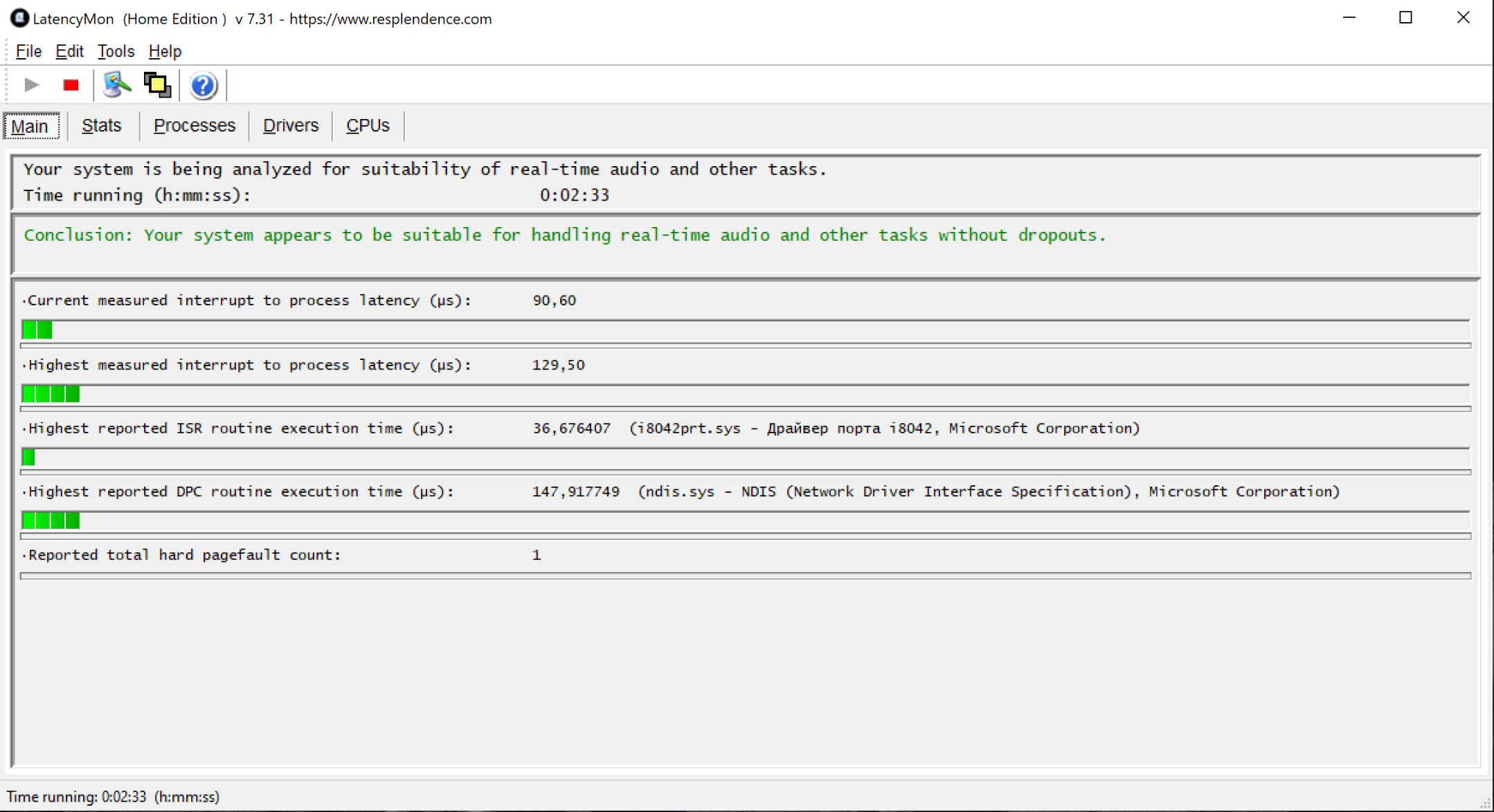The width and height of the screenshot is (1494, 812).
Task: Switch to the Drivers tab
Action: 291,125
